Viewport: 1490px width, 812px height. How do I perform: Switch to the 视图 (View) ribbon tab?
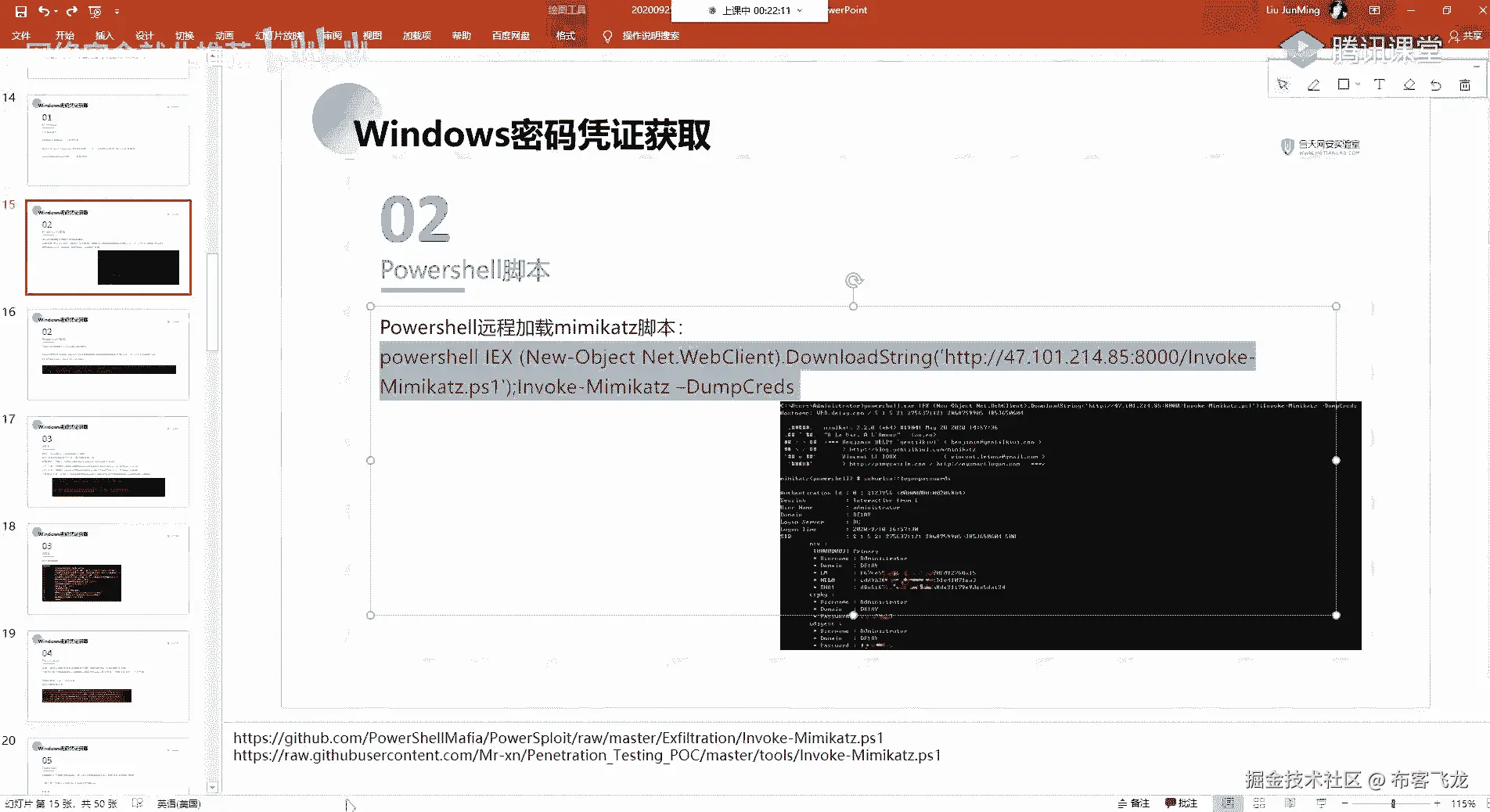pyautogui.click(x=372, y=36)
